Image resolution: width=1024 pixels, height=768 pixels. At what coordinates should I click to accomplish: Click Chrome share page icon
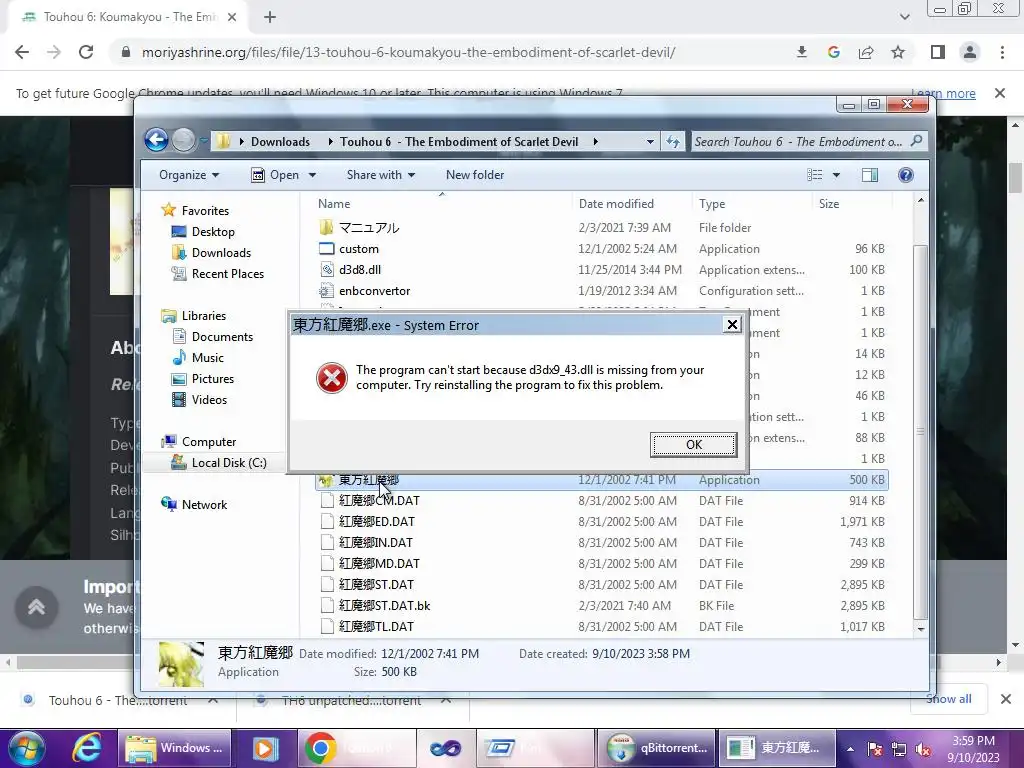coord(866,52)
